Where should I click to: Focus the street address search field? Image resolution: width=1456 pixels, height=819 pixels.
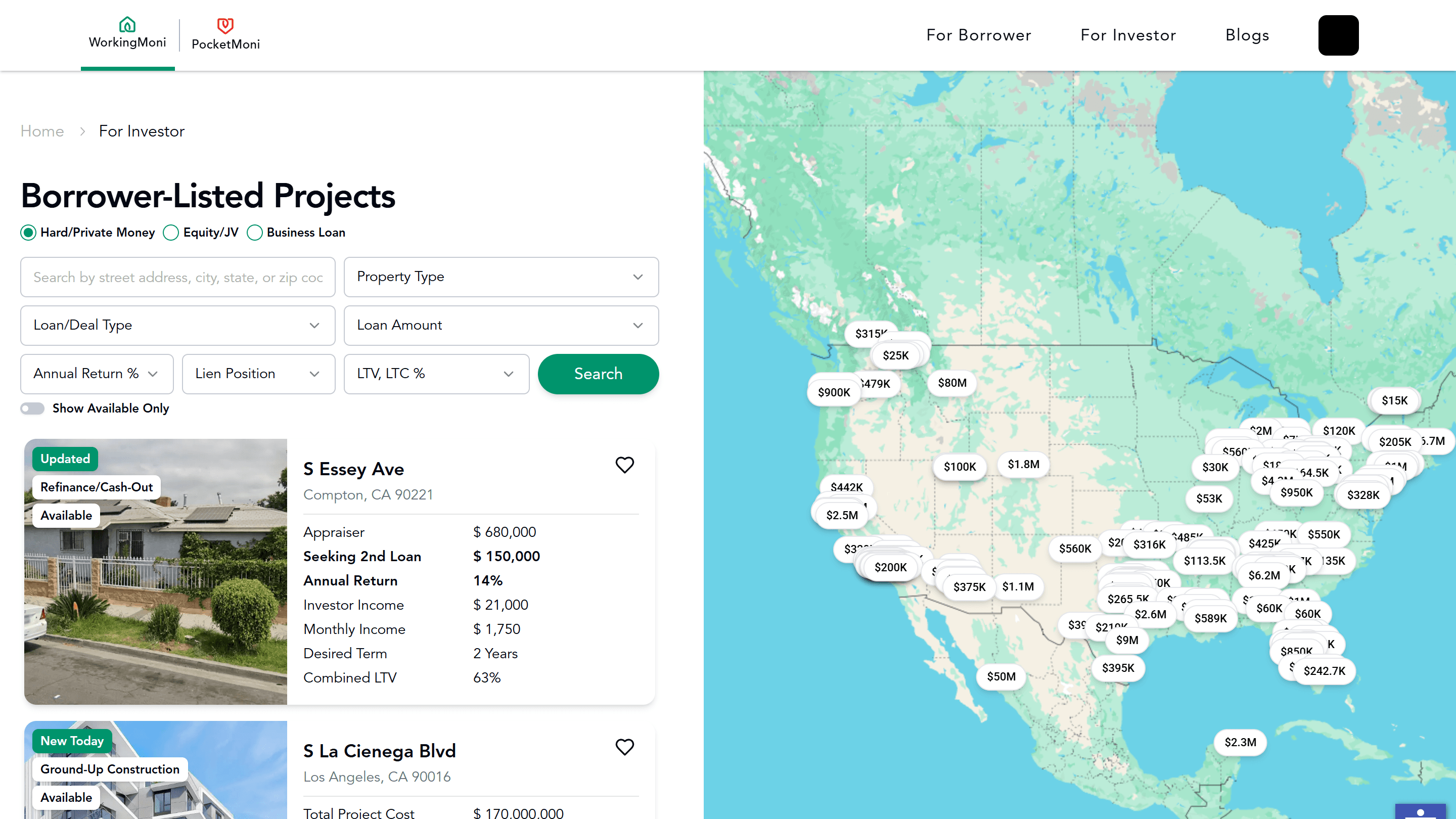click(x=177, y=277)
